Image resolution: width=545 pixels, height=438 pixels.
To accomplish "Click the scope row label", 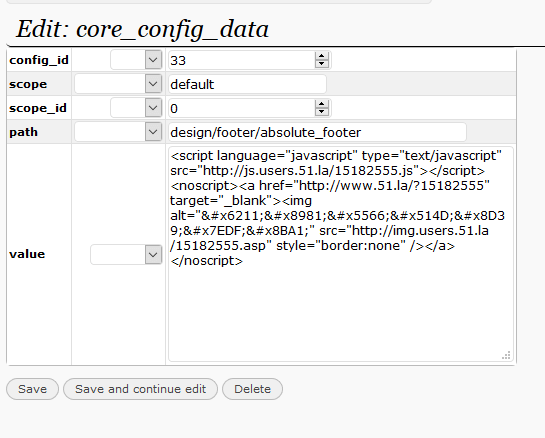I will click(28, 84).
